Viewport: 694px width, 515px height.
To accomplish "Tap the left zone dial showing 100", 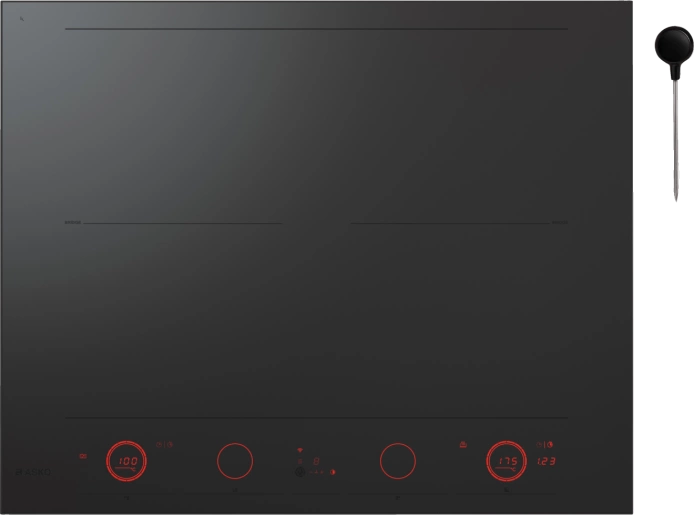I will (x=127, y=461).
